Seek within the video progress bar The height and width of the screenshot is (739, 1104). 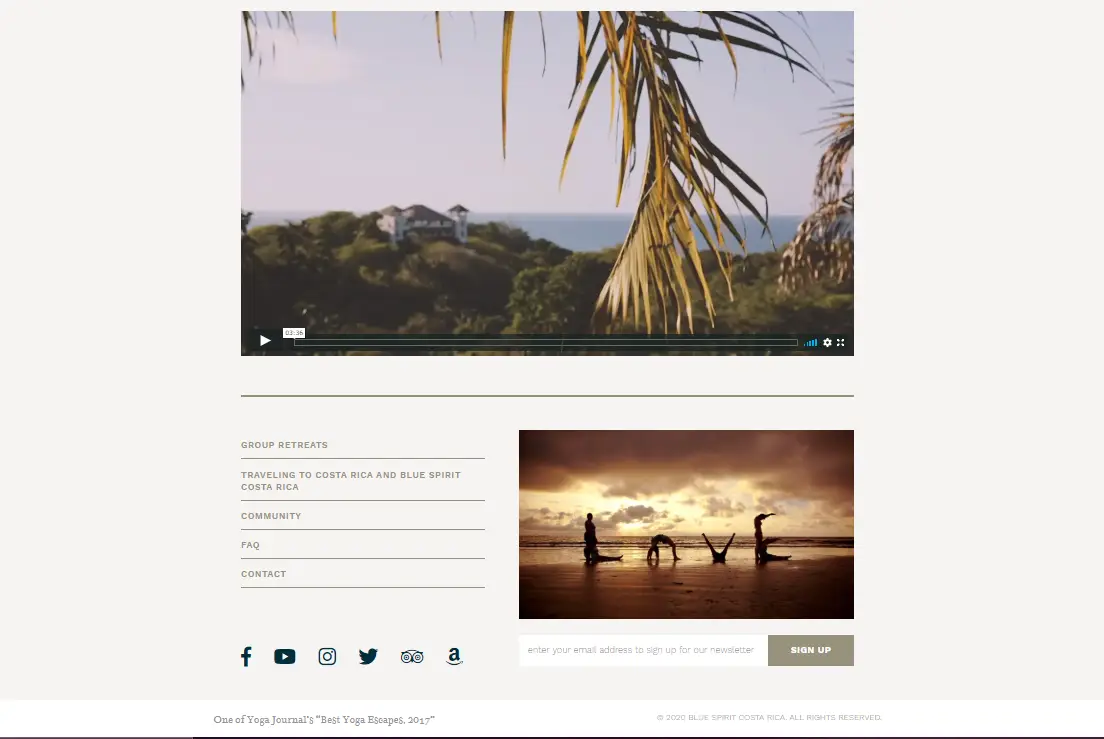tap(545, 342)
